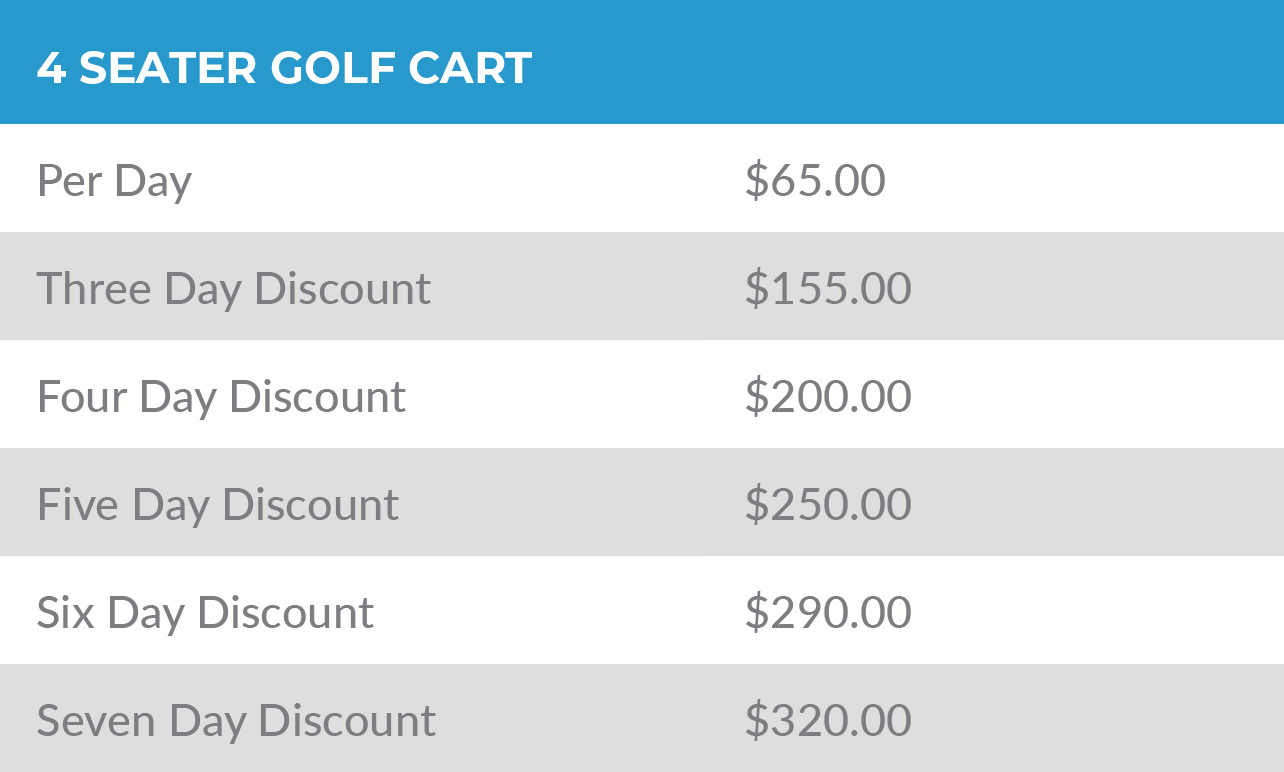Click the $250.00 price
Viewport: 1284px width, 772px height.
click(x=828, y=505)
